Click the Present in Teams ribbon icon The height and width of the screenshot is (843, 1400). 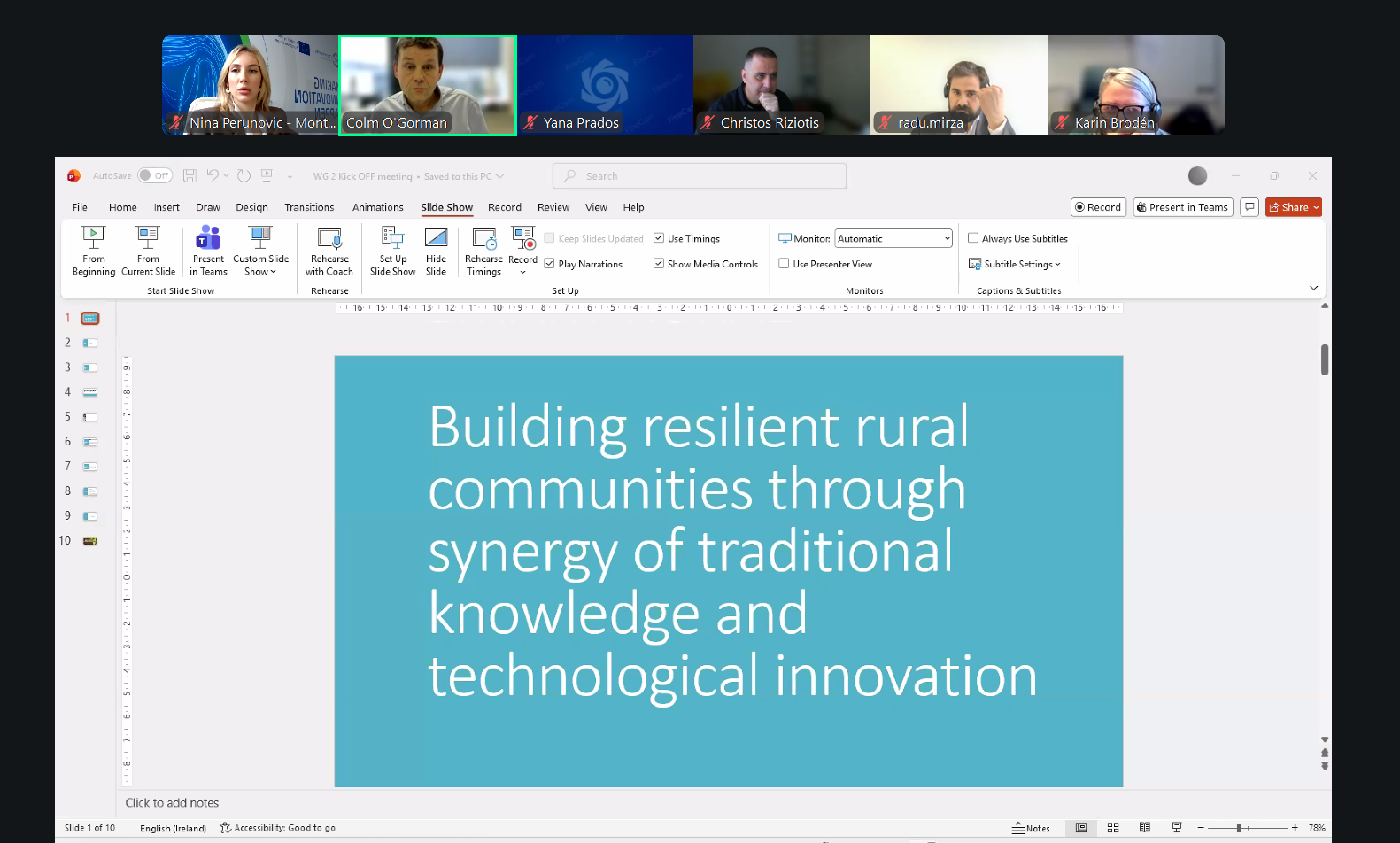click(208, 250)
